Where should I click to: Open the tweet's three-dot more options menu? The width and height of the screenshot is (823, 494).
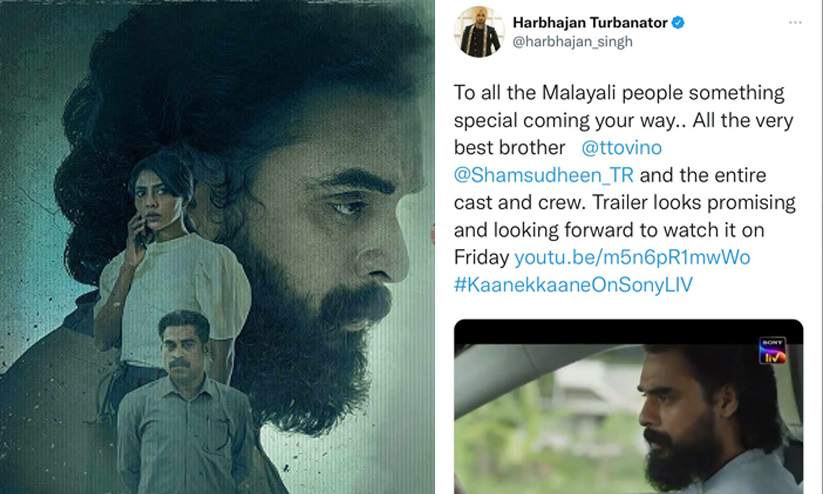pos(795,23)
